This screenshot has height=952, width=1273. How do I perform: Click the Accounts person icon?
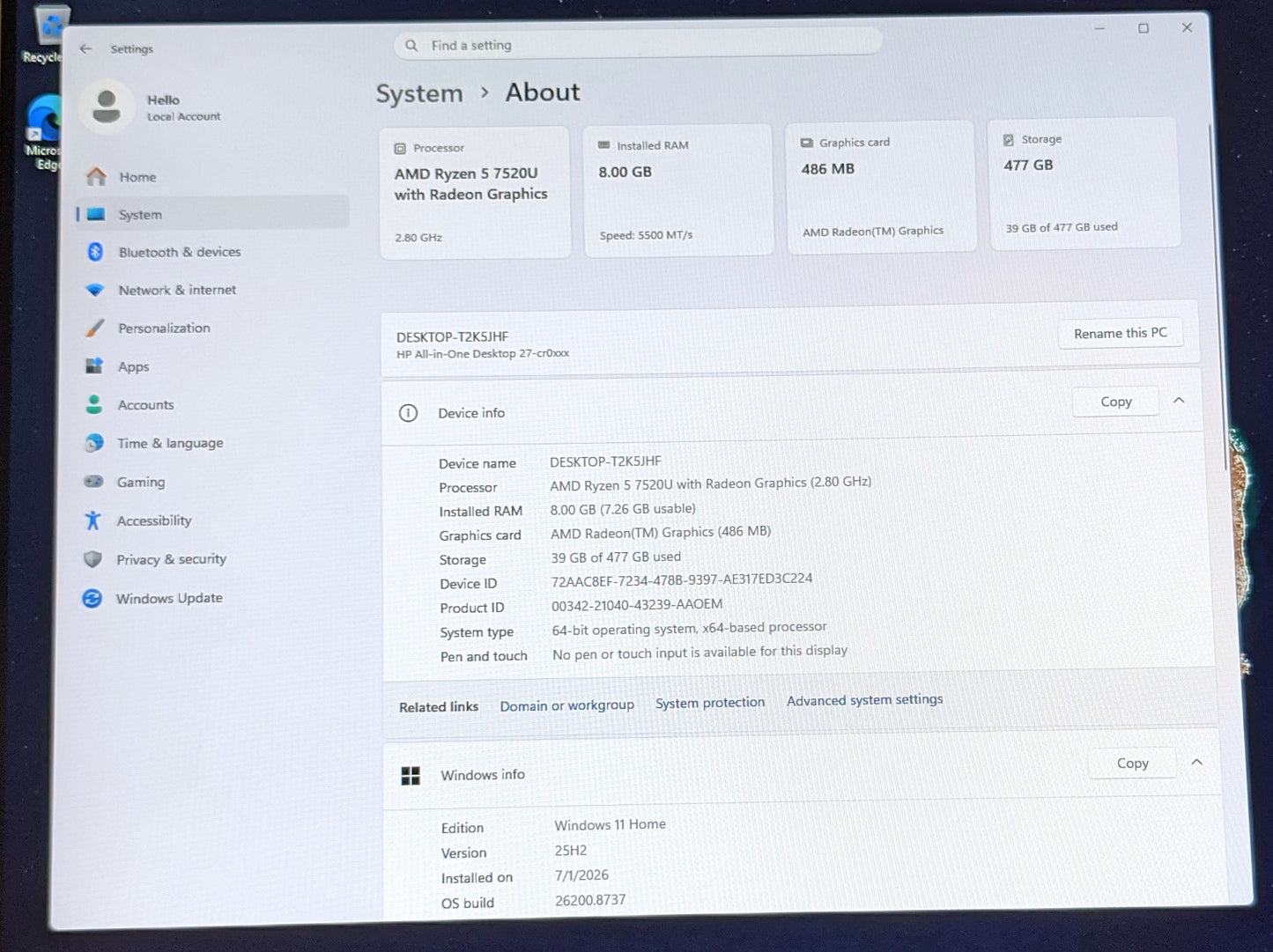(93, 404)
